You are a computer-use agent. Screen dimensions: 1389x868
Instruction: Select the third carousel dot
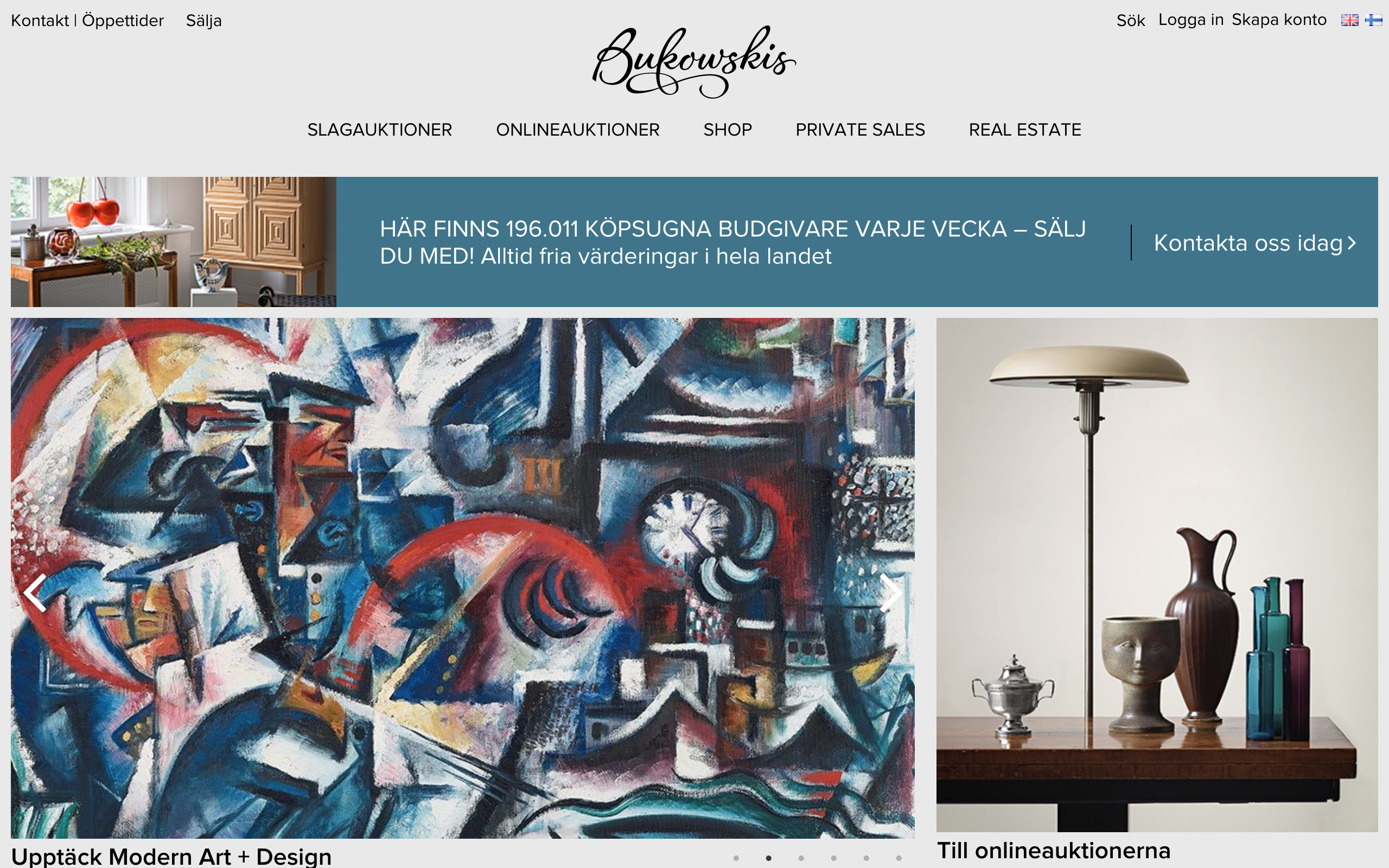pos(801,858)
